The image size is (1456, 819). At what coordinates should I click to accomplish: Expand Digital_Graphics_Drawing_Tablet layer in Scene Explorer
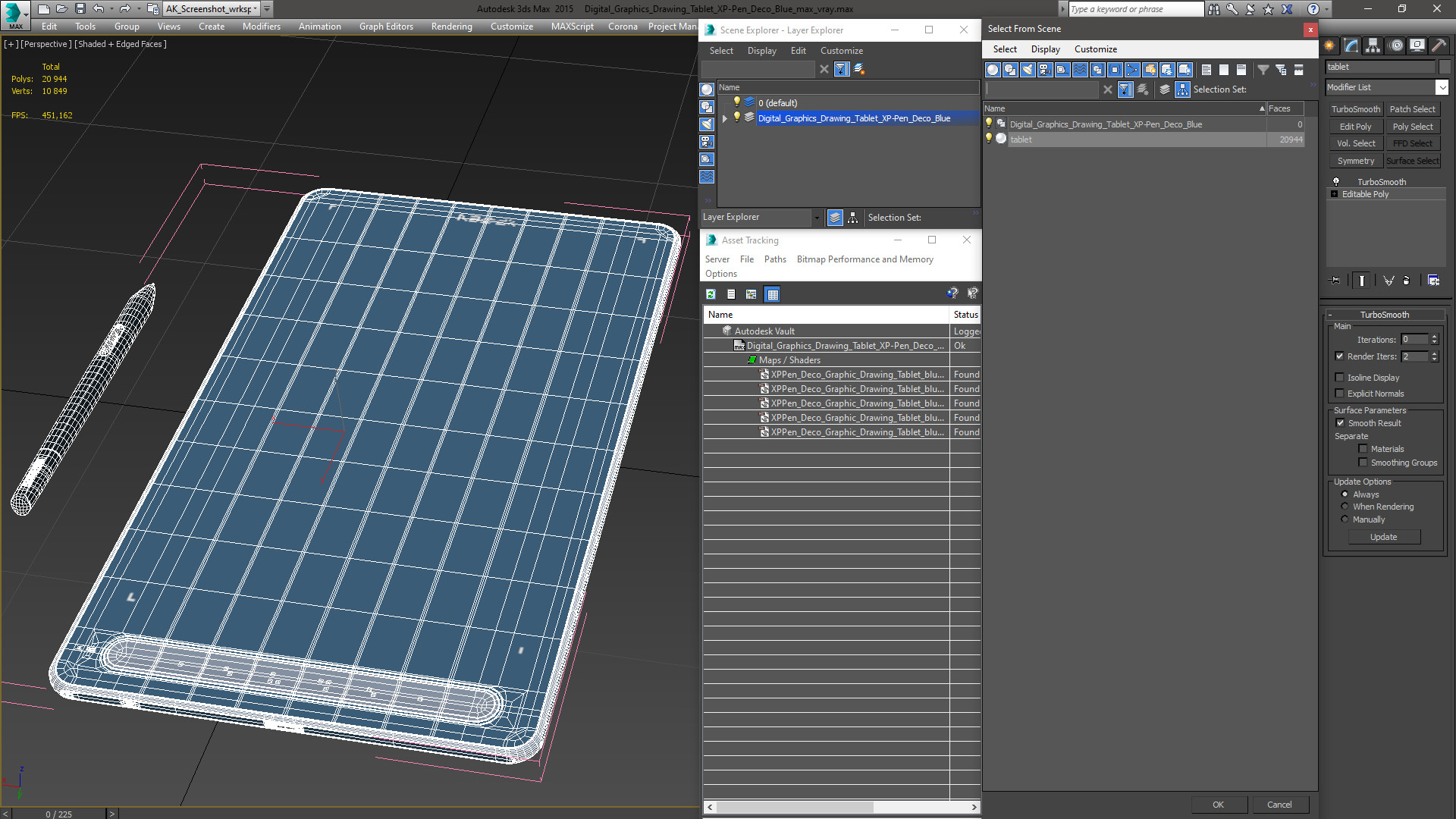[725, 118]
